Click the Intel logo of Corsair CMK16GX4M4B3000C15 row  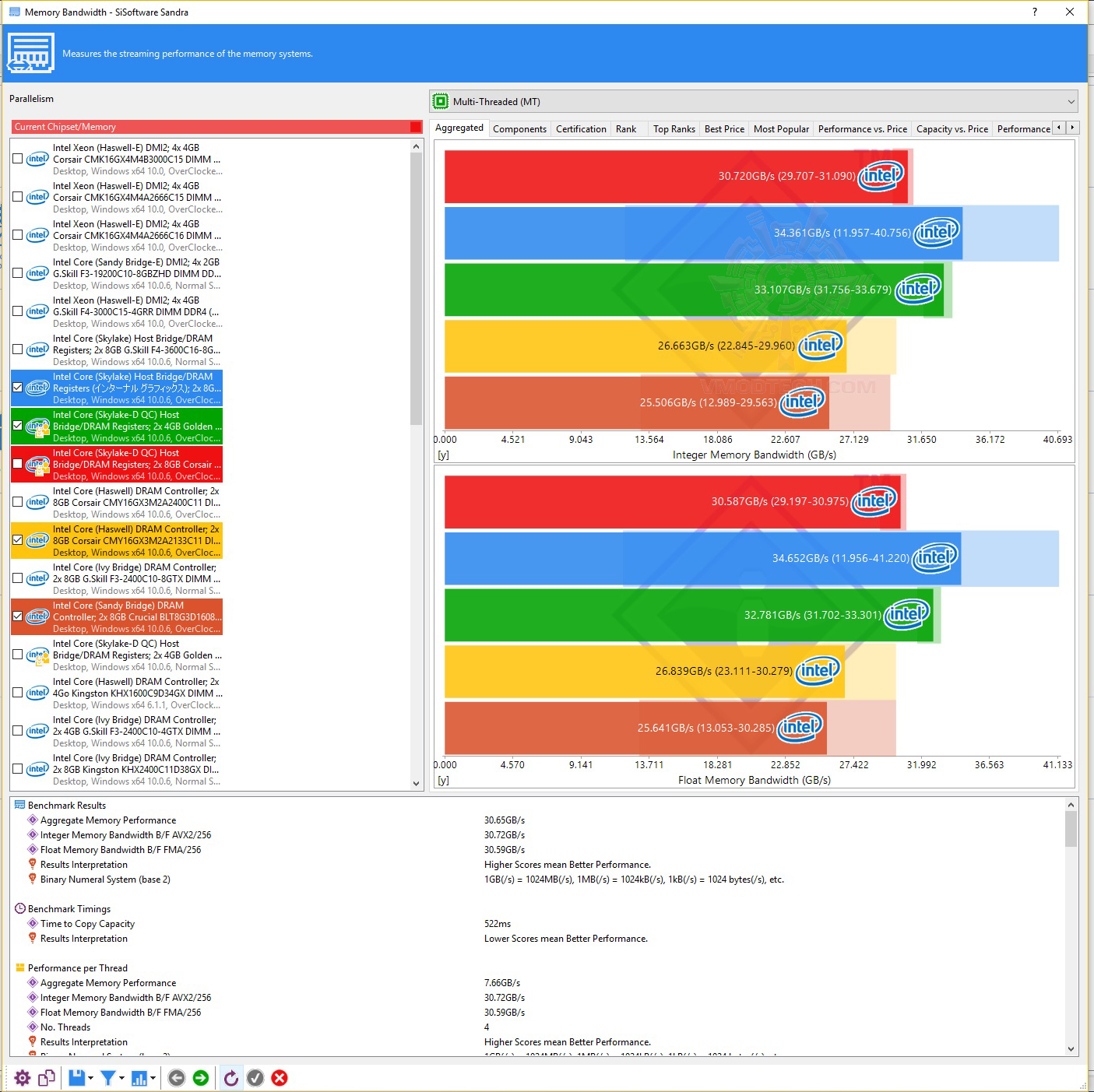tap(37, 159)
